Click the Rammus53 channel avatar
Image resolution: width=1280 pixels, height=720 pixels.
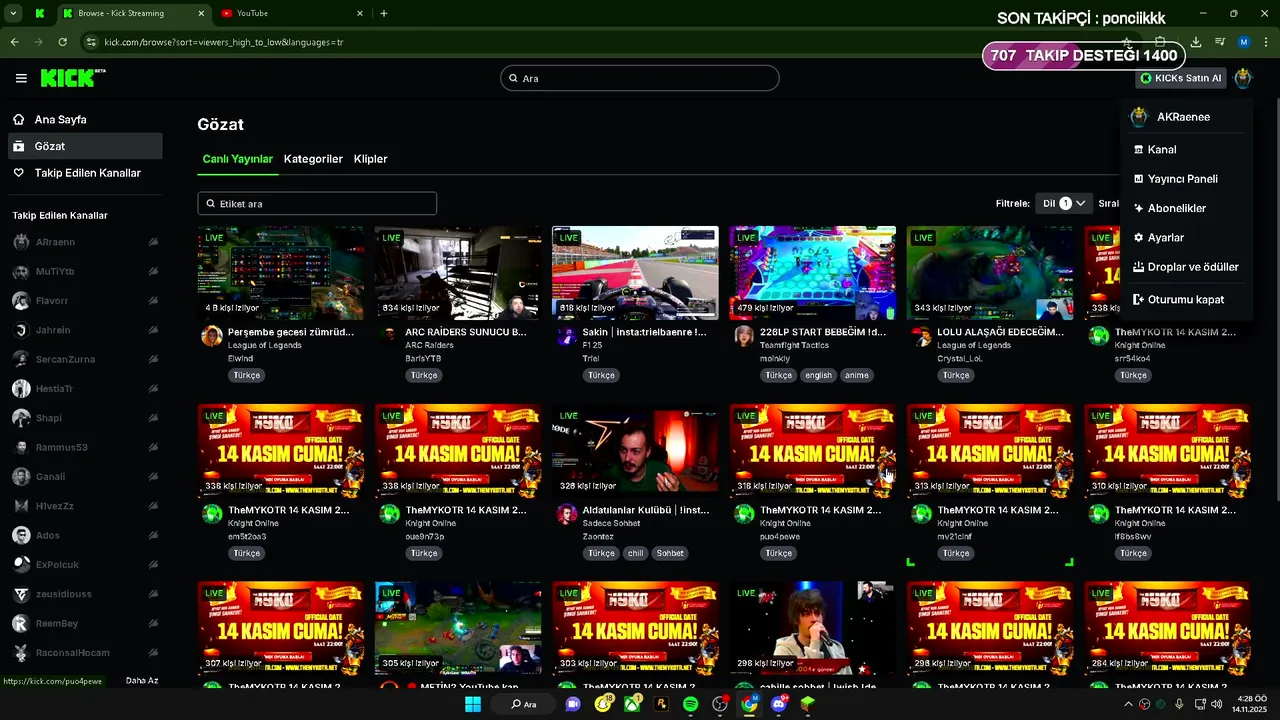click(x=20, y=447)
